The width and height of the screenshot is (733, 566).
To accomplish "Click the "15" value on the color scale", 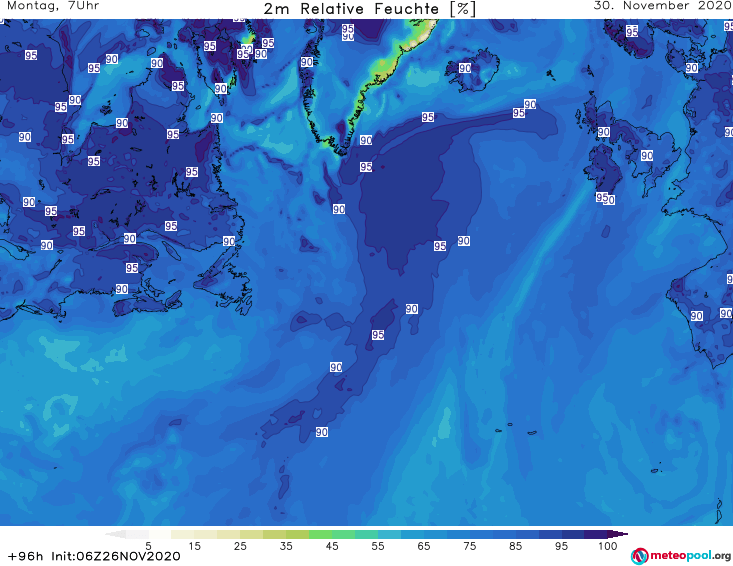I will [194, 546].
